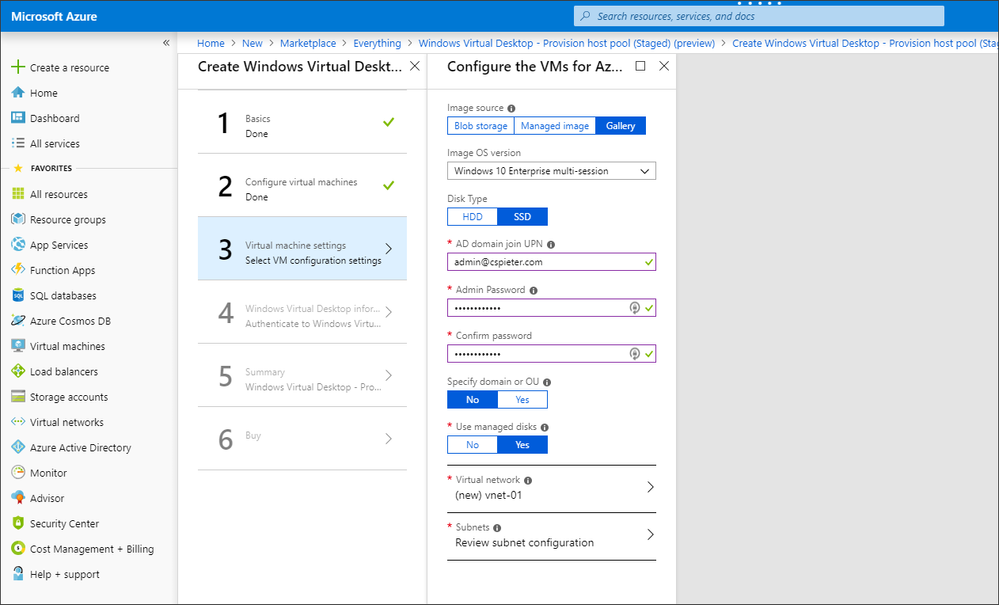Select Managed image source option
This screenshot has width=999, height=605.
tap(555, 126)
